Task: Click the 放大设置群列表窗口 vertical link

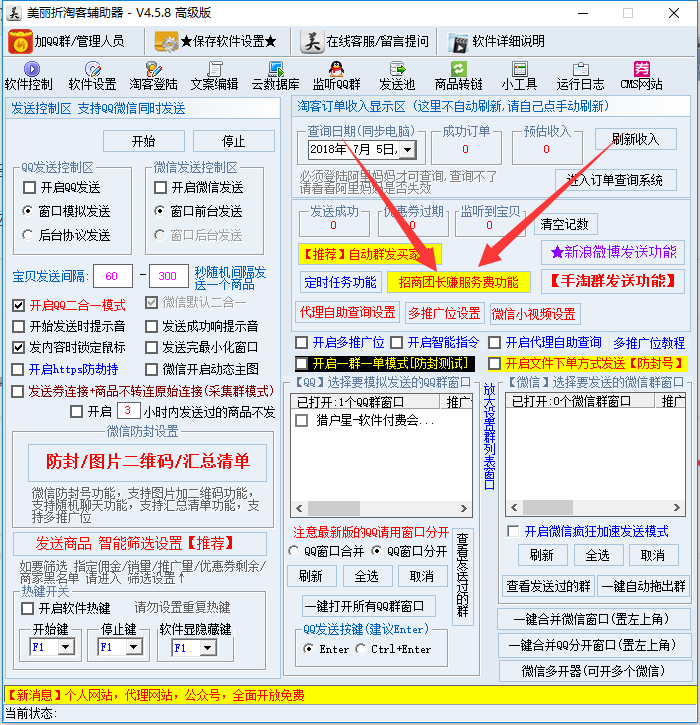Action: [489, 436]
